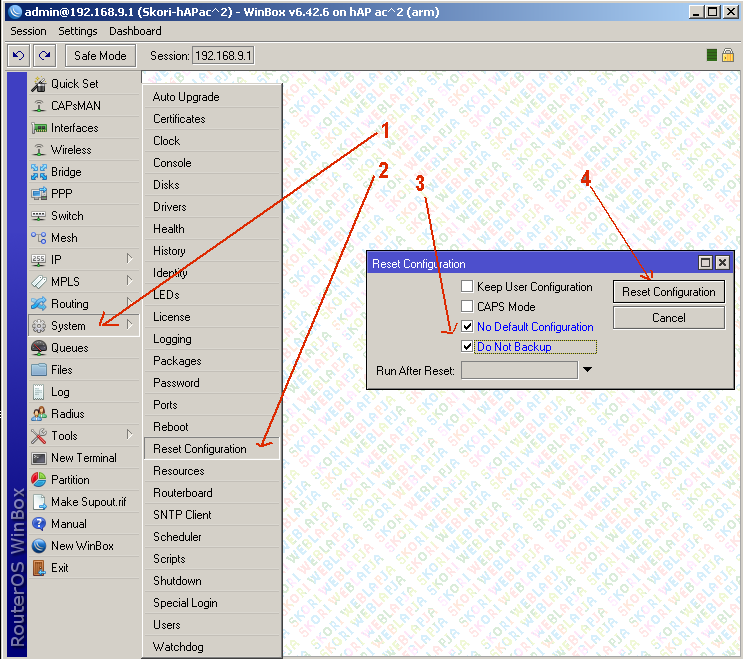
Task: Click the Cancel button in dialog
Action: point(668,317)
